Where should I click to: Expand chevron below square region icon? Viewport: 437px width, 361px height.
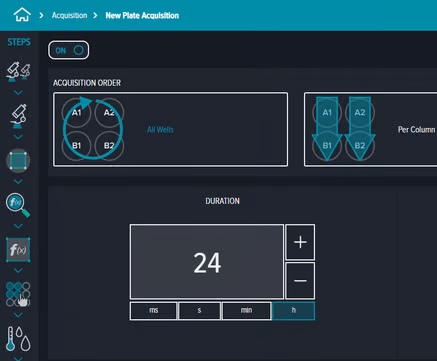[18, 181]
